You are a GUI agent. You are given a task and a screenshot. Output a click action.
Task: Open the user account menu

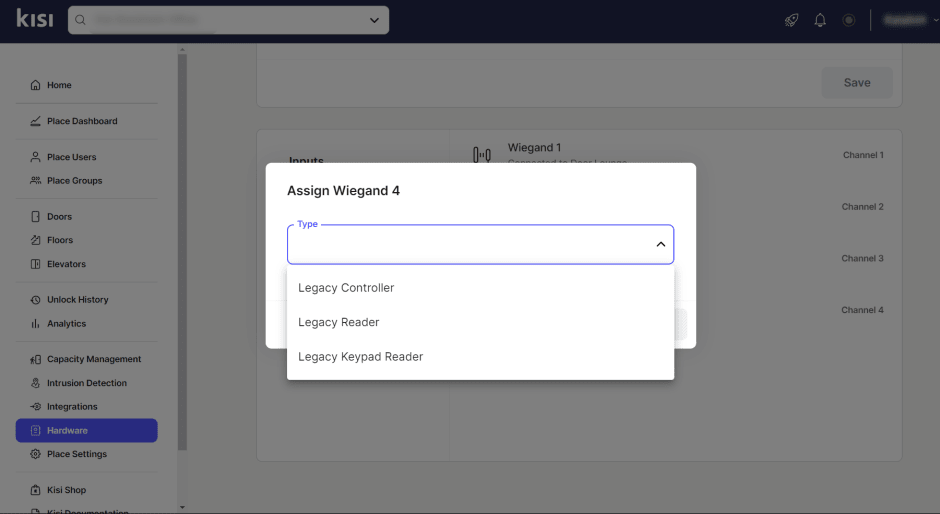910,20
